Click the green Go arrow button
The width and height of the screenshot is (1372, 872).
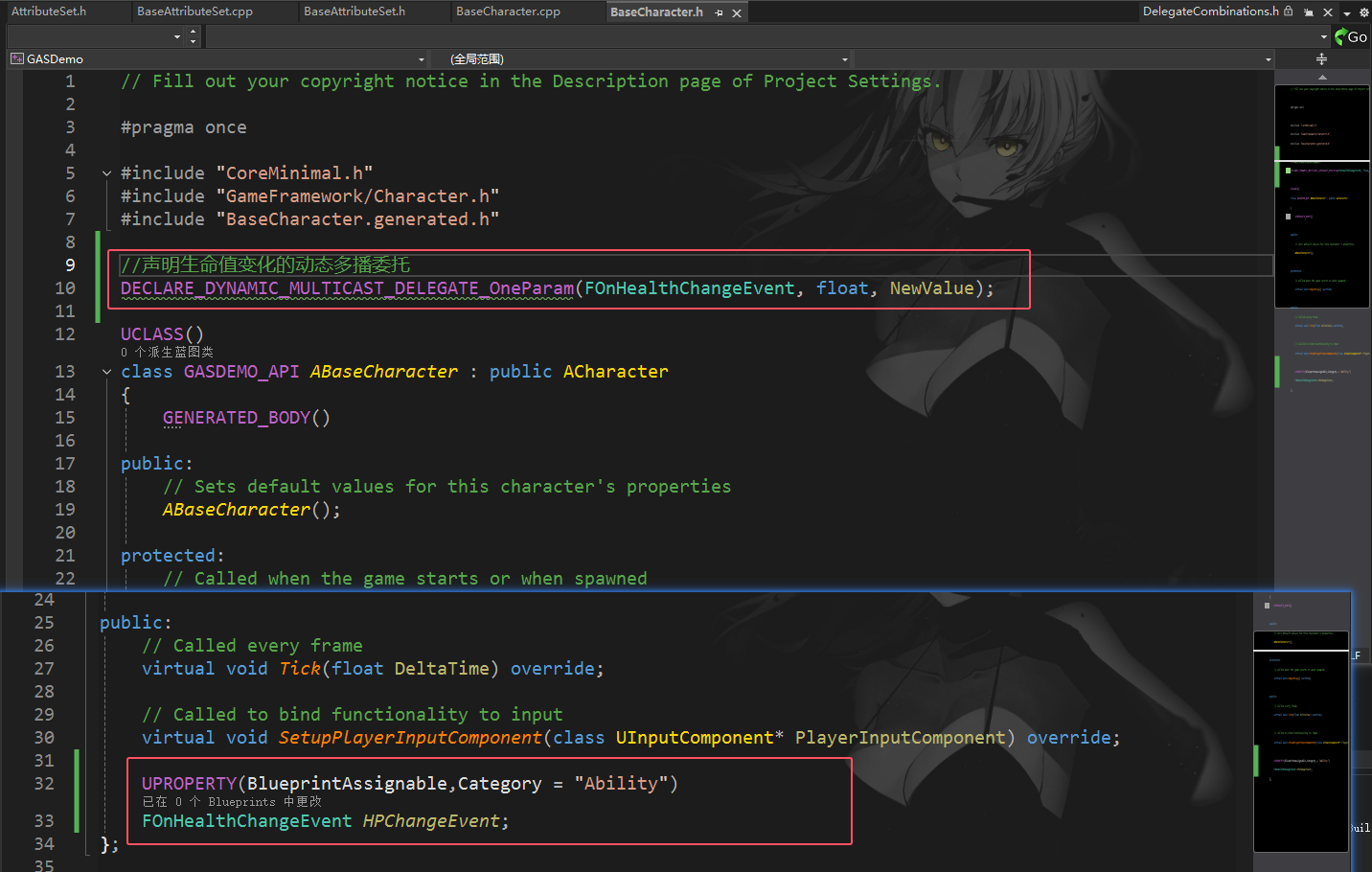(x=1351, y=36)
